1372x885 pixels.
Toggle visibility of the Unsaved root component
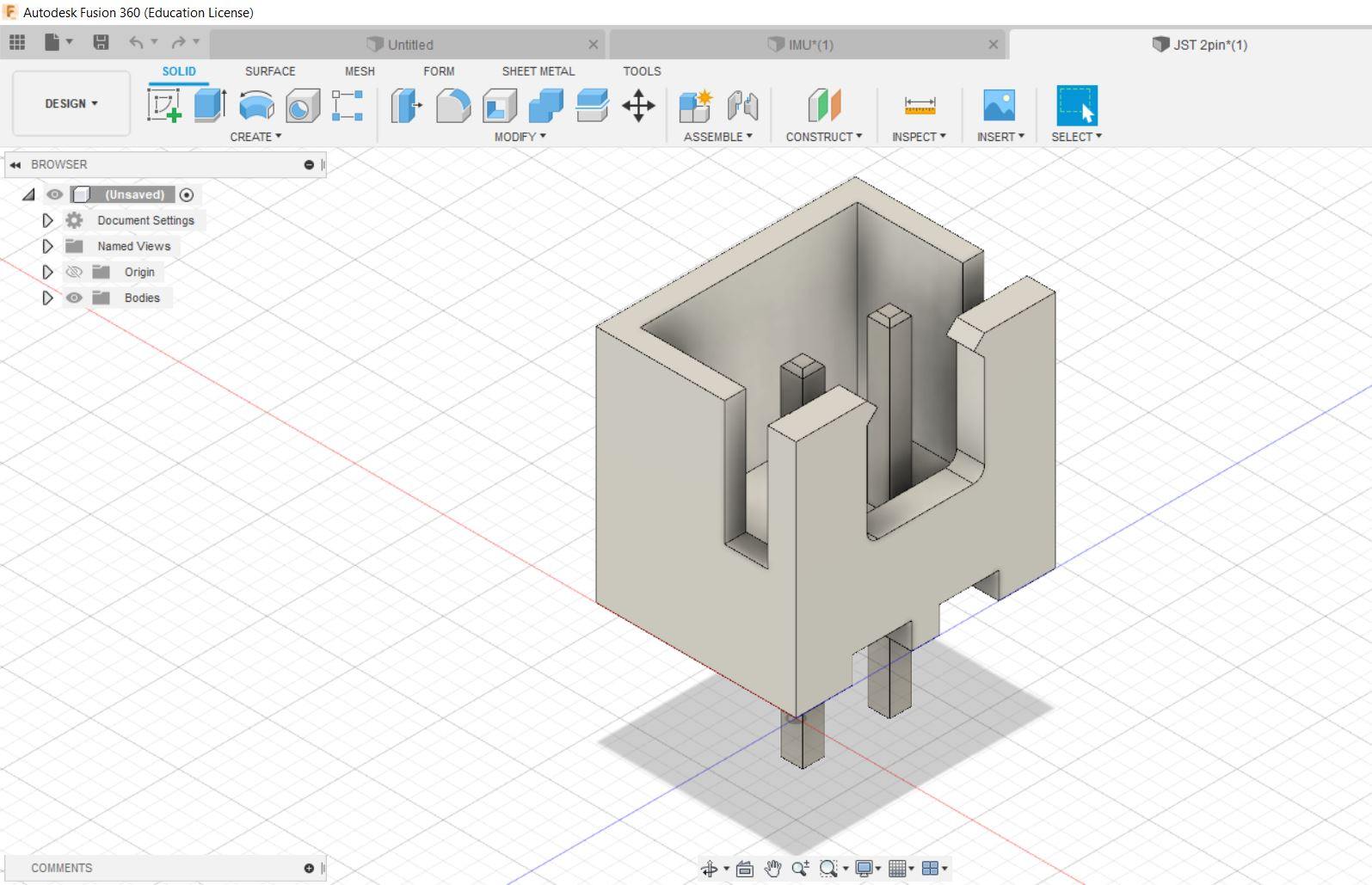tap(54, 194)
